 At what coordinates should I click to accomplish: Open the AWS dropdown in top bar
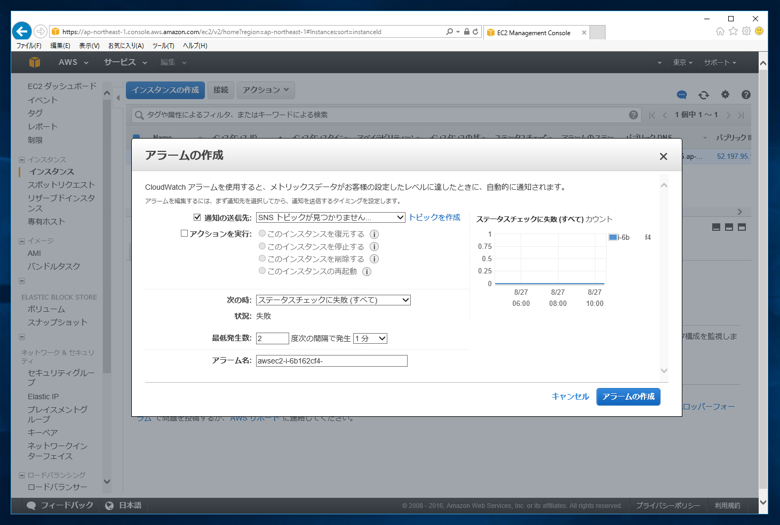(x=73, y=62)
